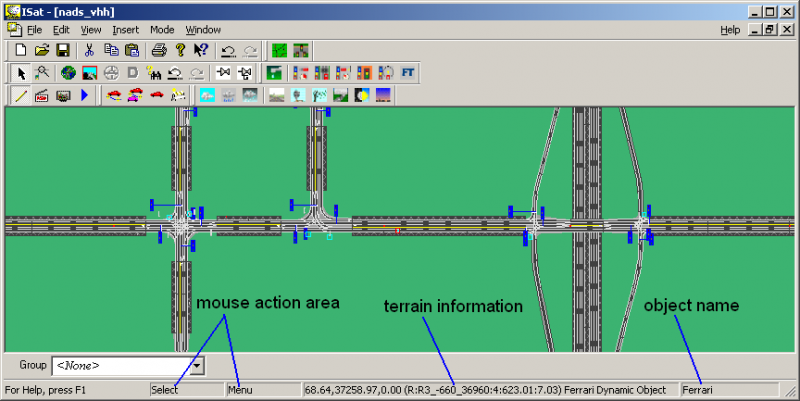Click the grayed steering wheel icon
The image size is (800, 401).
(x=111, y=73)
